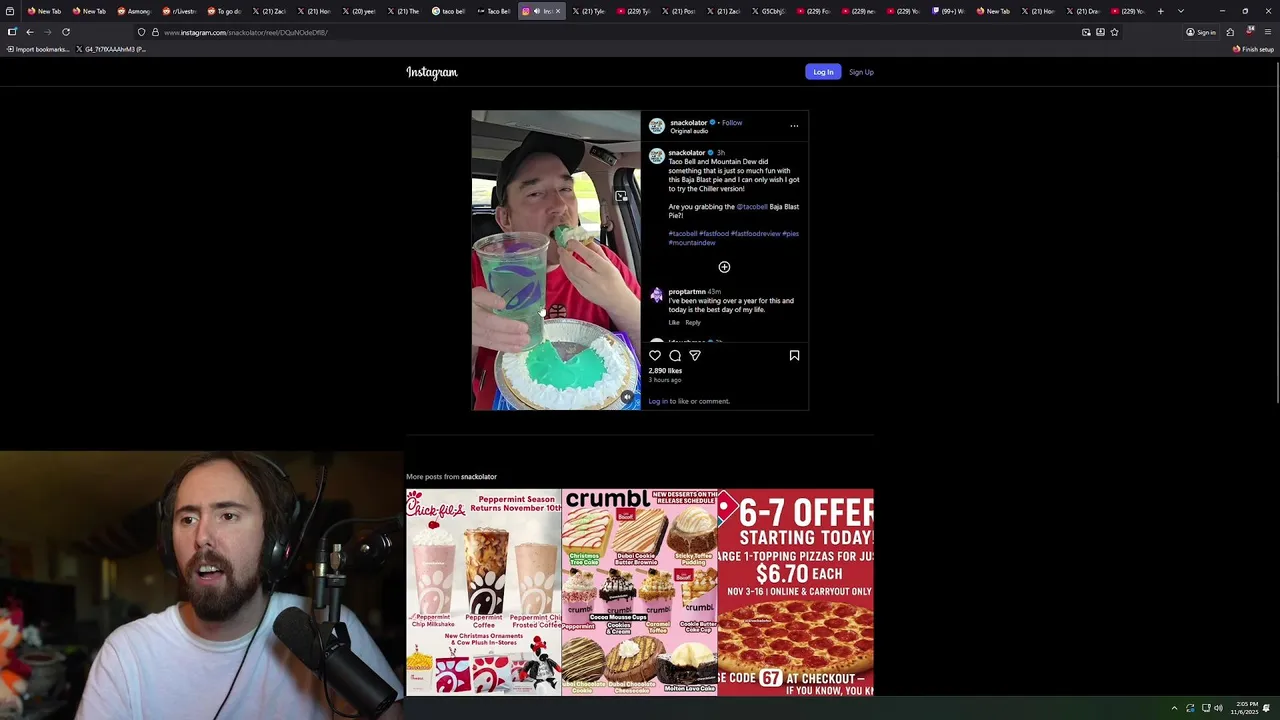The height and width of the screenshot is (720, 1280).
Task: Open site security padlock icon
Action: [x=155, y=32]
